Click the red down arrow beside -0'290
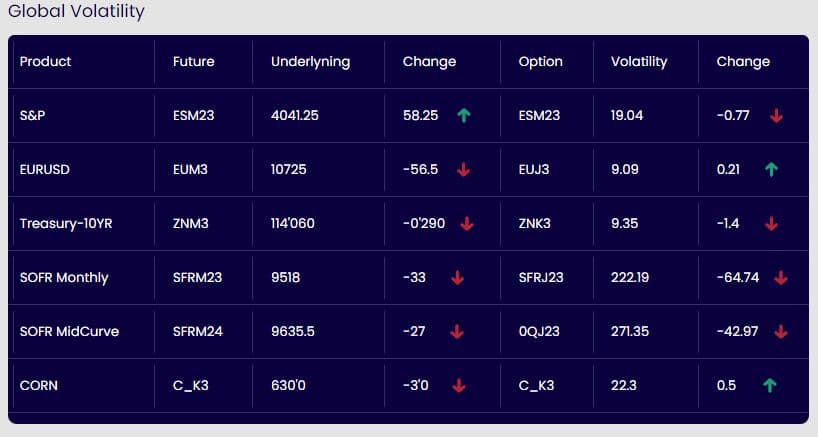This screenshot has width=818, height=437. coord(467,224)
